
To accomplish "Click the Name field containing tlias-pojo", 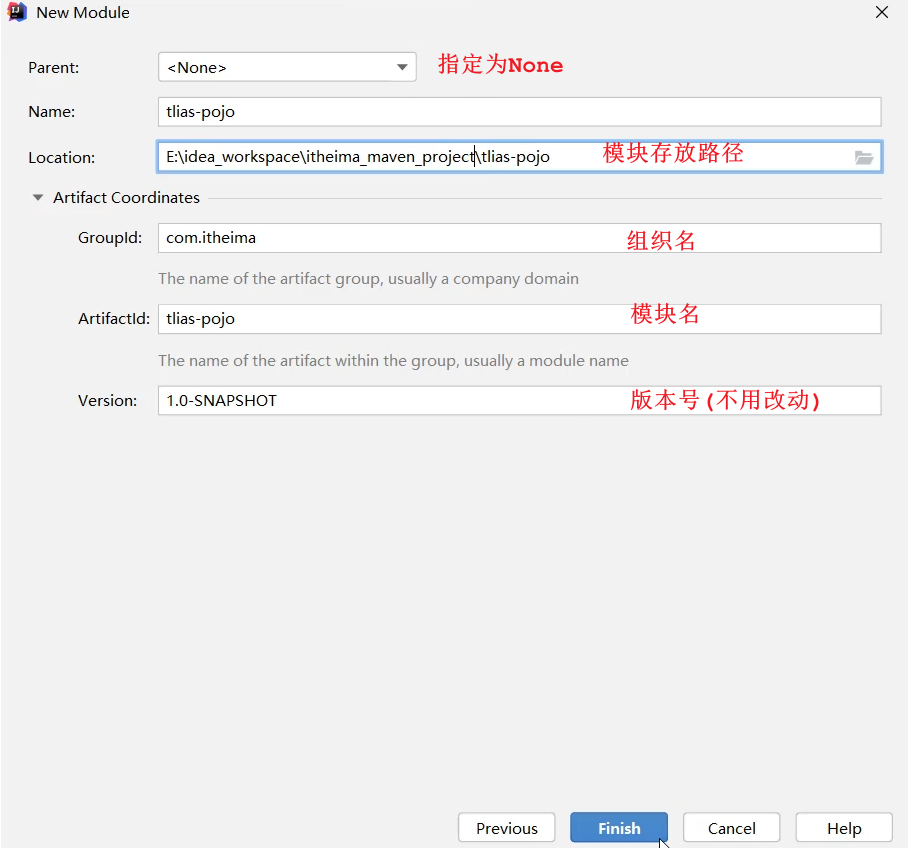I will pyautogui.click(x=519, y=112).
